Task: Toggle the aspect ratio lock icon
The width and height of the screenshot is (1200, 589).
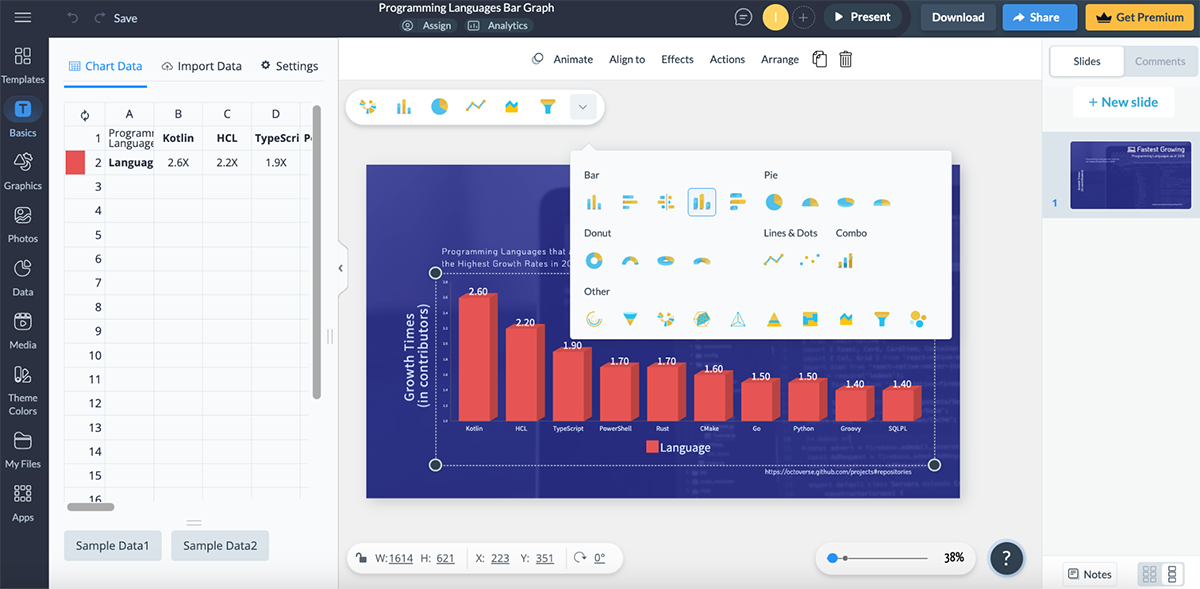Action: (360, 558)
